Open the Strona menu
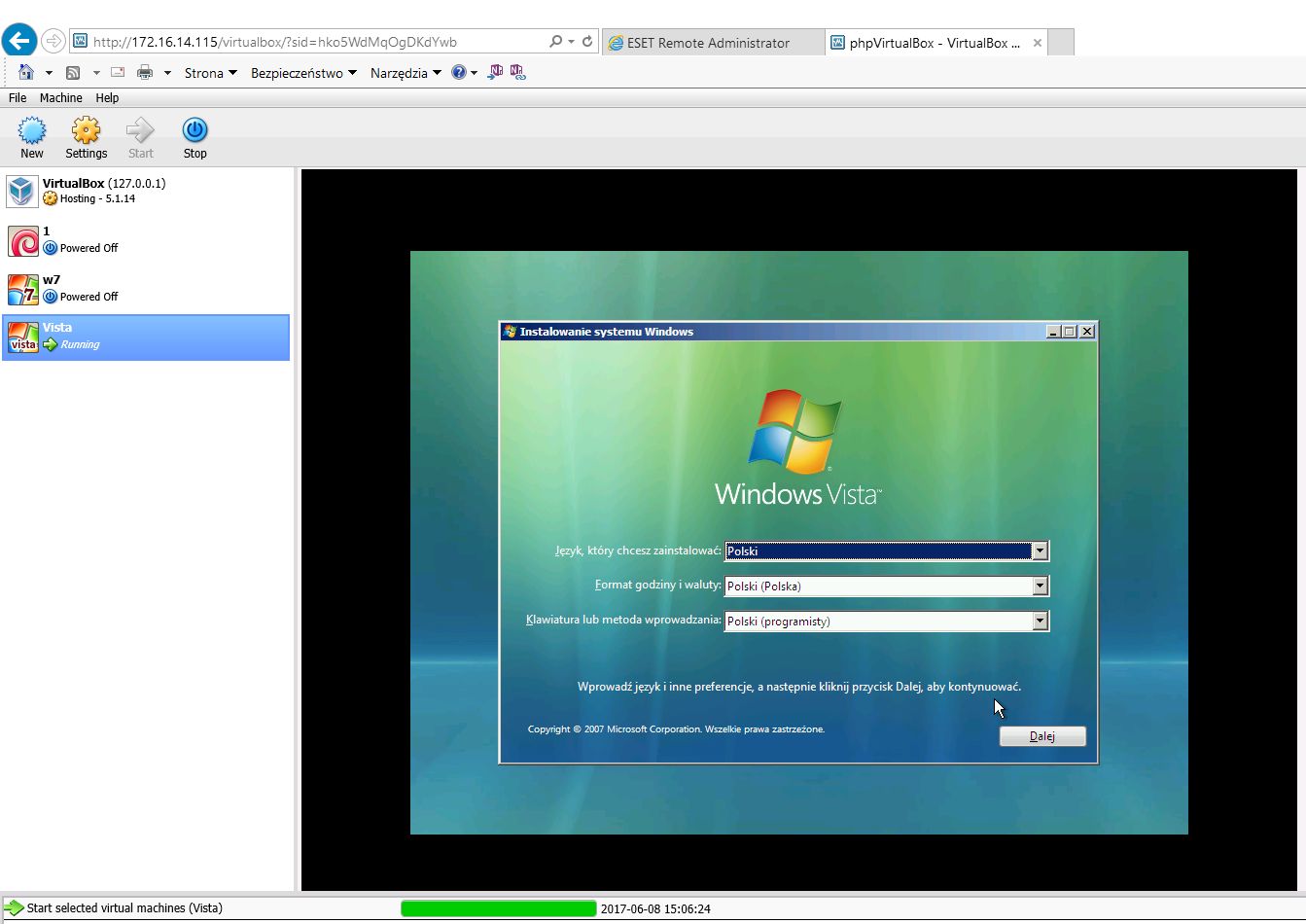The height and width of the screenshot is (924, 1306). [211, 73]
